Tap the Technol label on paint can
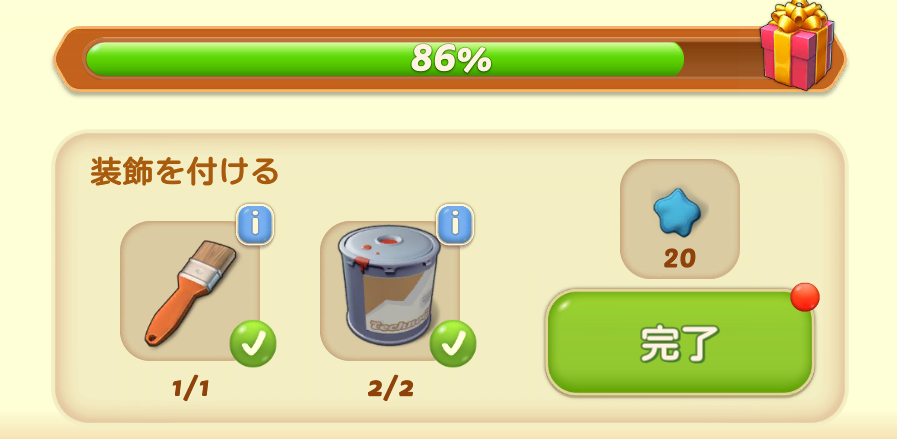Image resolution: width=897 pixels, height=439 pixels. [399, 324]
